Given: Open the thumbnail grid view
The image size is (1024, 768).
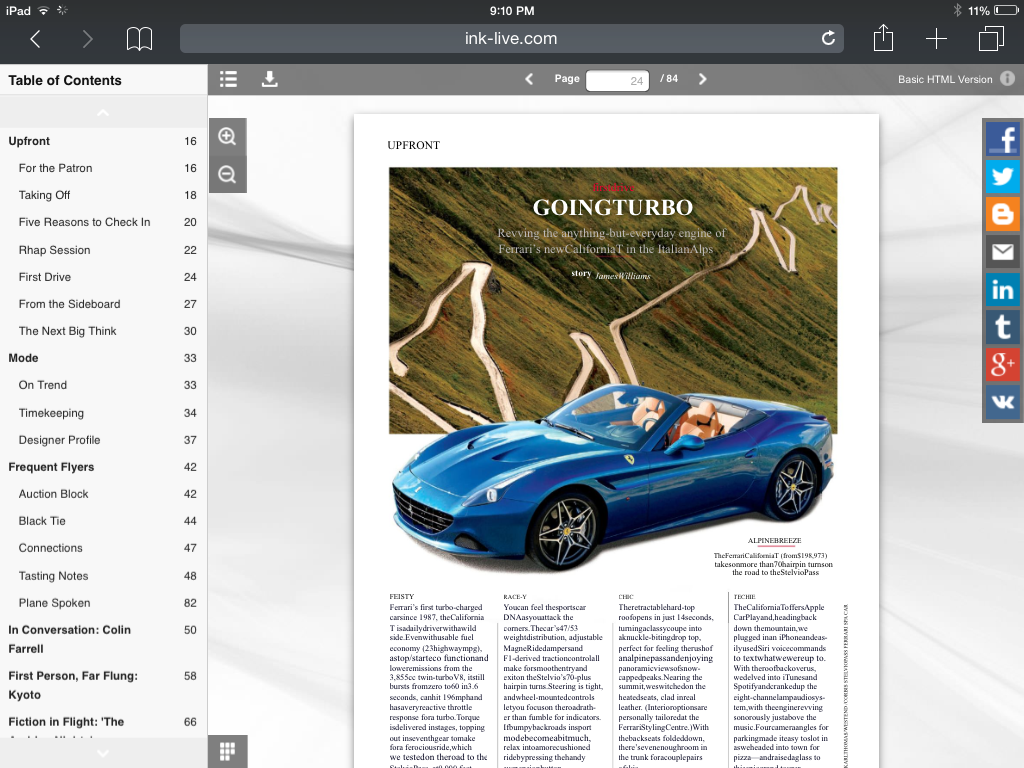Looking at the screenshot, I should (227, 751).
